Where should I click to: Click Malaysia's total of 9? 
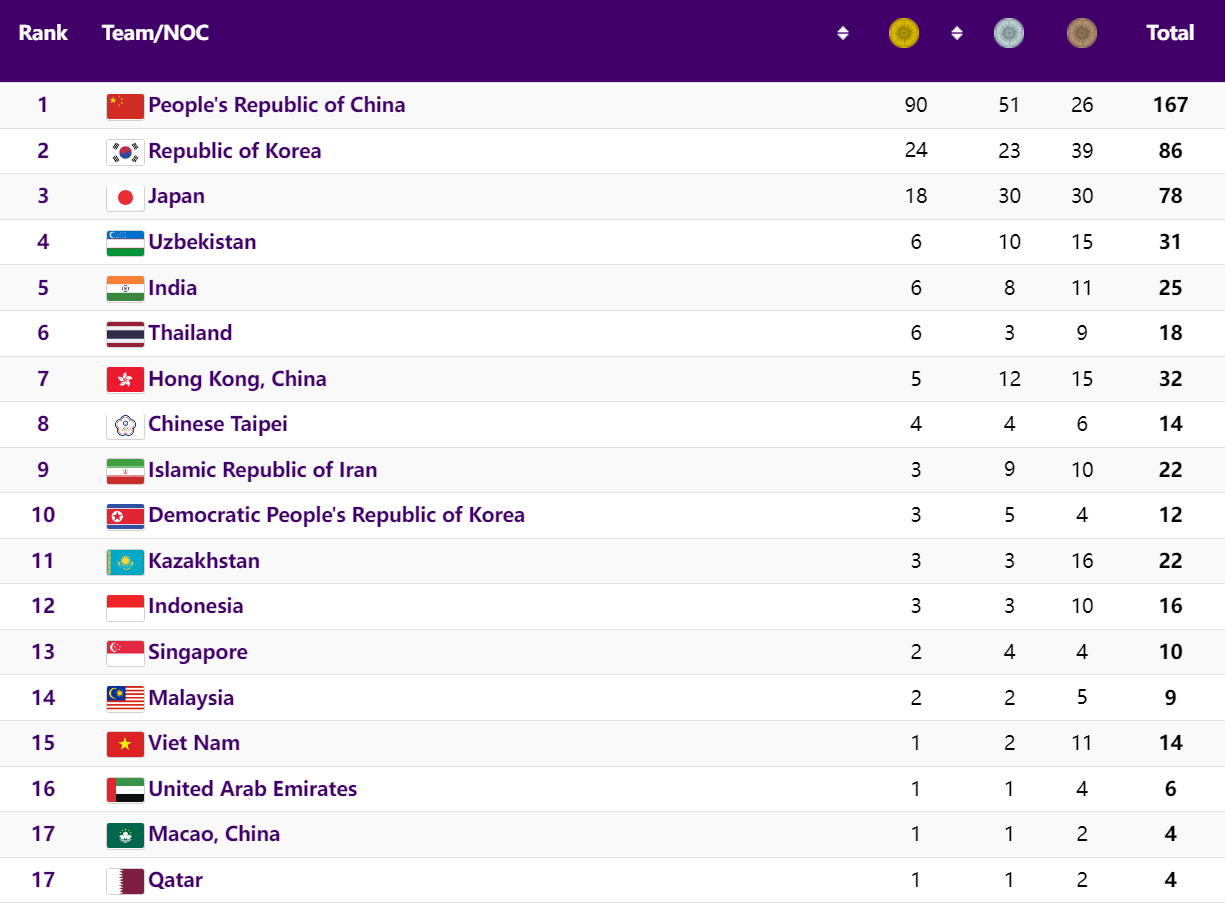tap(1170, 698)
